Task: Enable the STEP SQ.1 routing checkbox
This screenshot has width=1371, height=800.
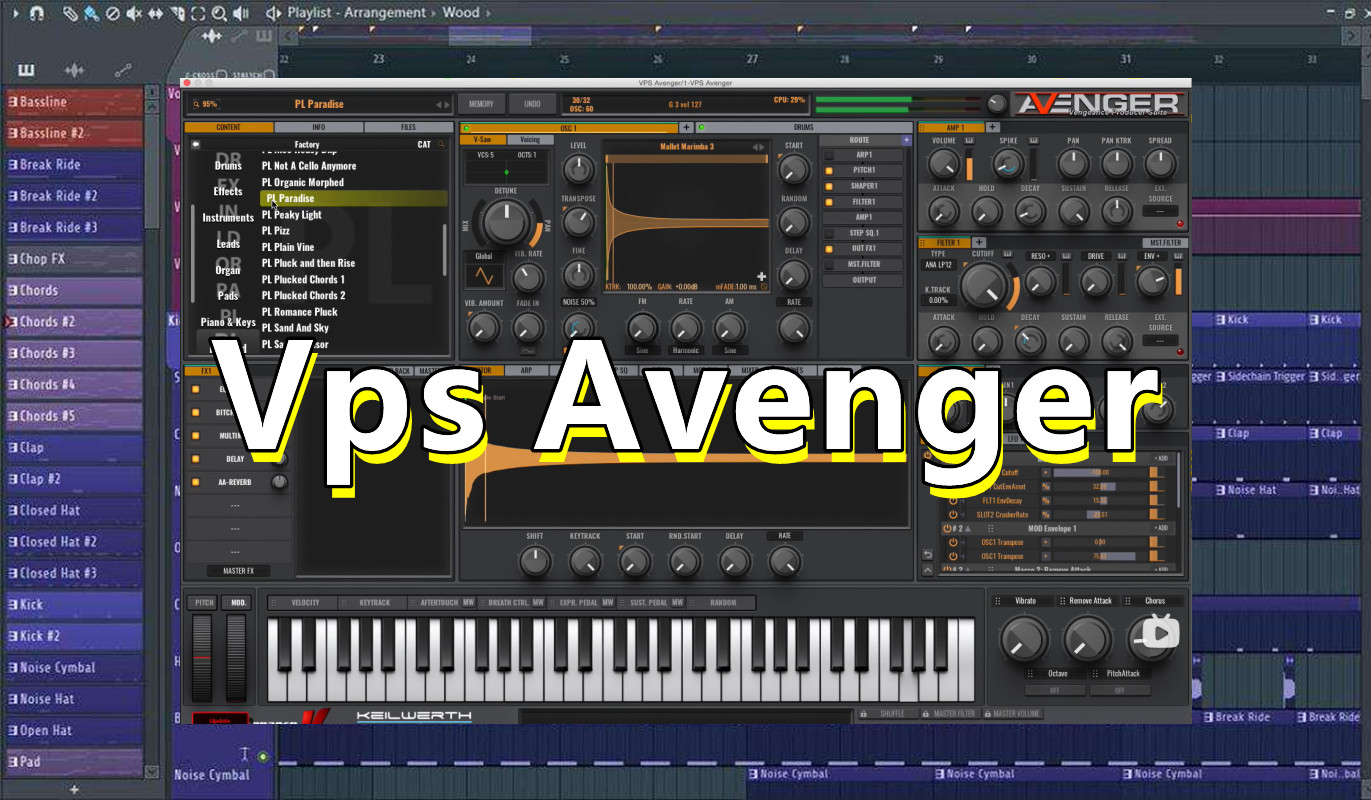Action: 828,233
